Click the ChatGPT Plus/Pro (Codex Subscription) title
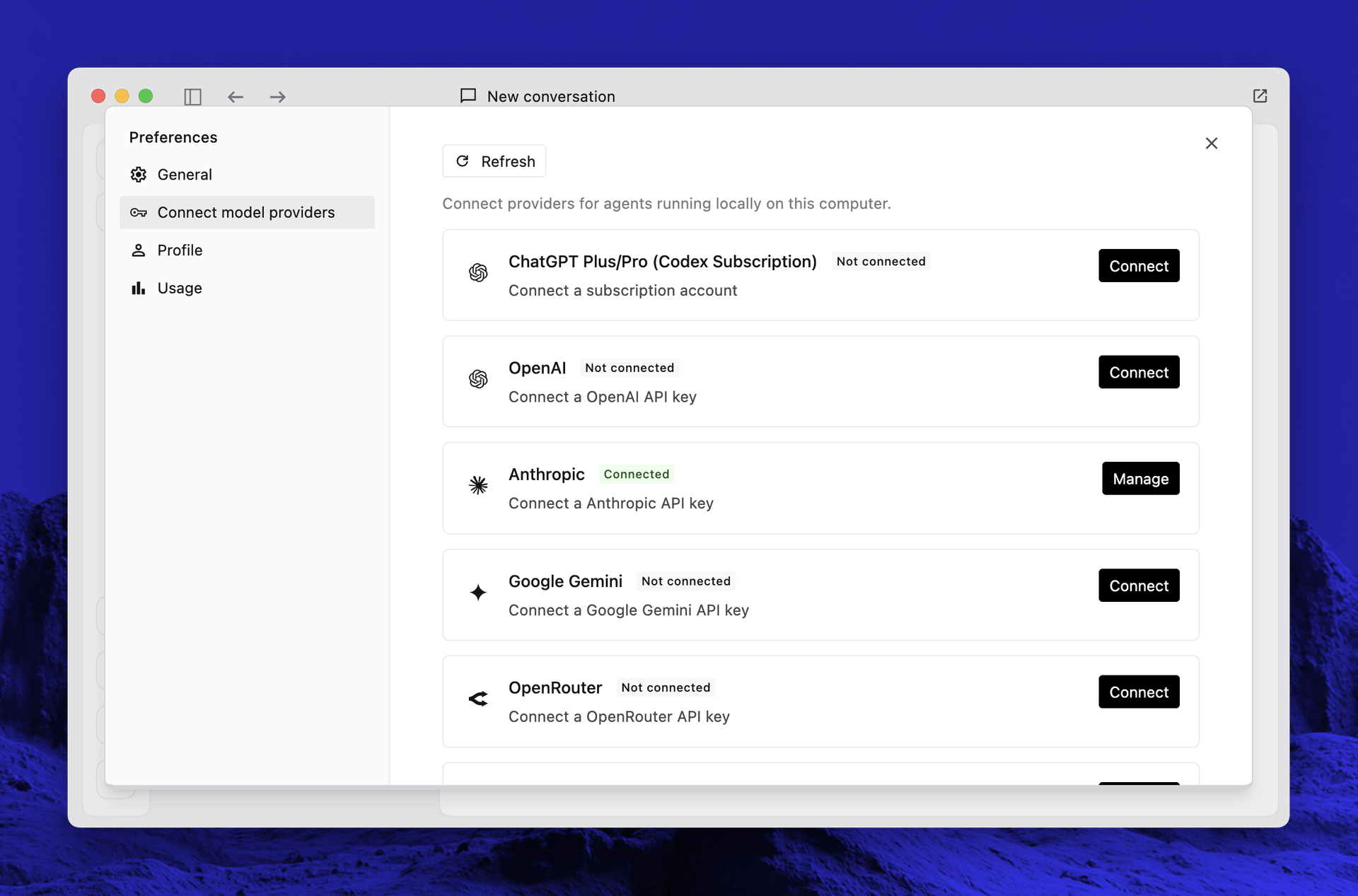The image size is (1358, 896). (663, 262)
